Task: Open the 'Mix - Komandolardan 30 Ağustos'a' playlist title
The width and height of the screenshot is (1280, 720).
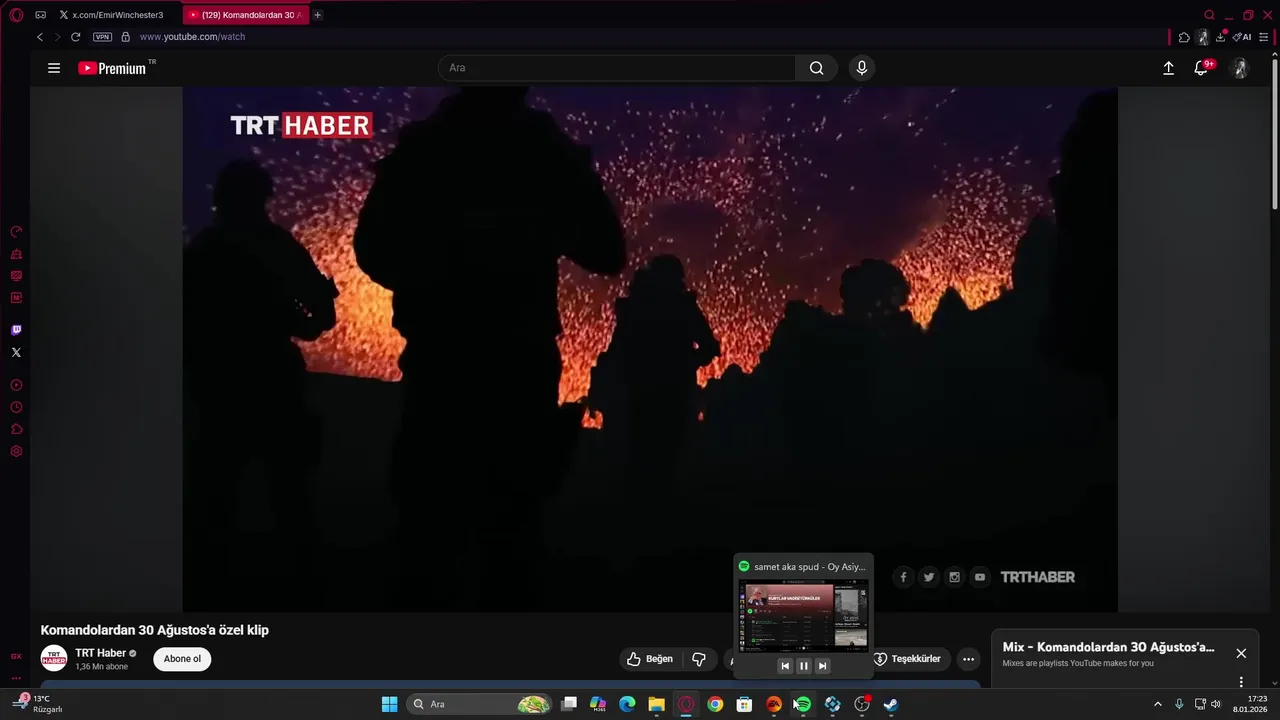Action: 1109,647
